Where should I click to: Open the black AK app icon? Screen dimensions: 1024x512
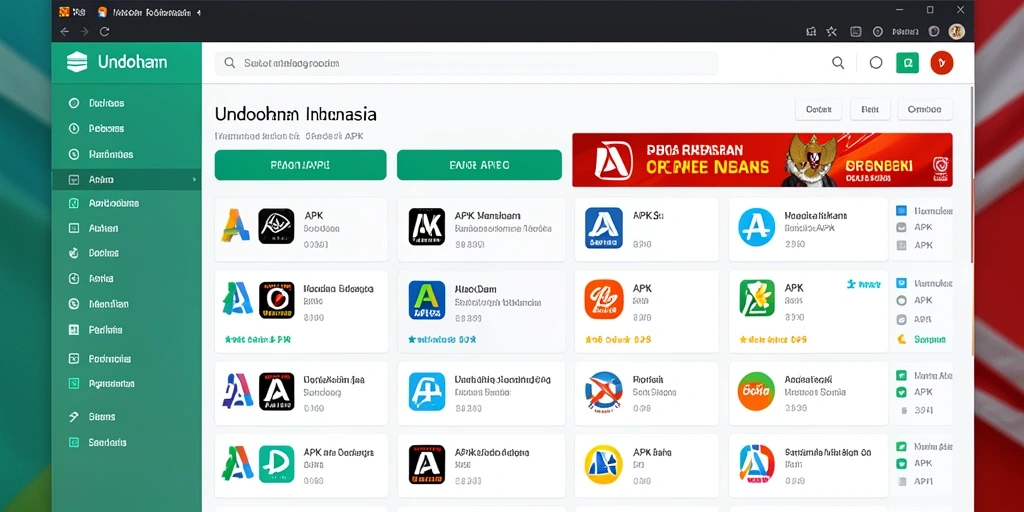(426, 227)
